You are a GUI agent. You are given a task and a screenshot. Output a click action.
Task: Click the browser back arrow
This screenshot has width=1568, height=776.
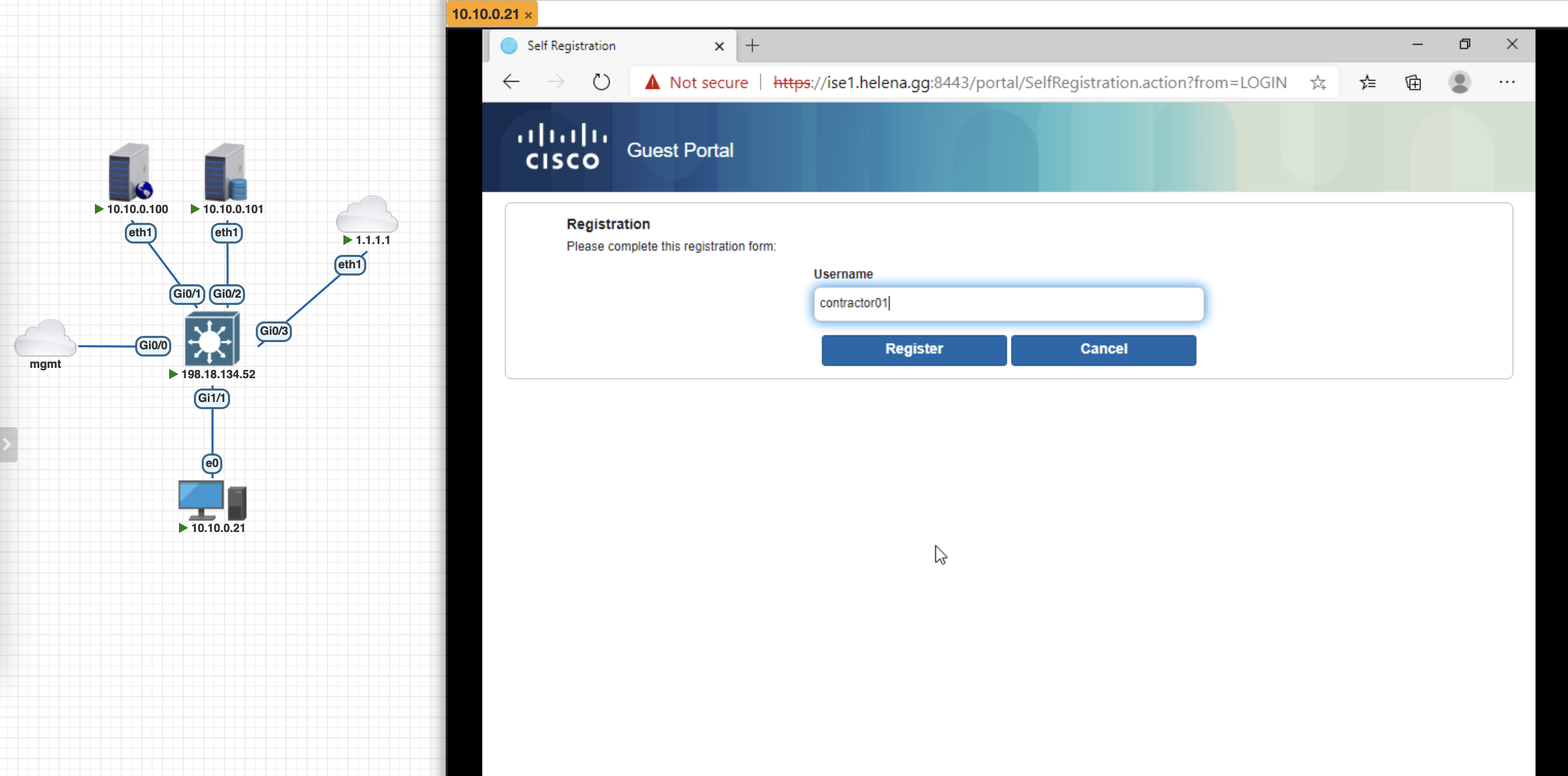[511, 82]
